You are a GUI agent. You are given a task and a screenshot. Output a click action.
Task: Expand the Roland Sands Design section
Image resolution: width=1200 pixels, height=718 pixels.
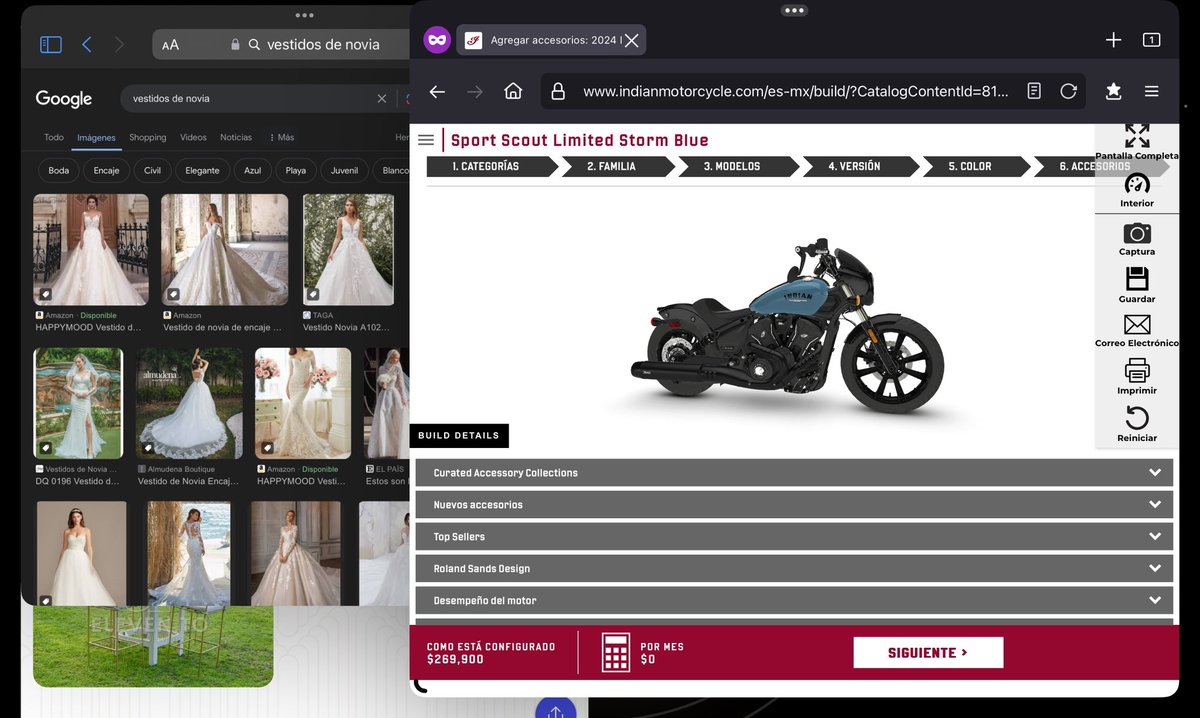[x=794, y=568]
